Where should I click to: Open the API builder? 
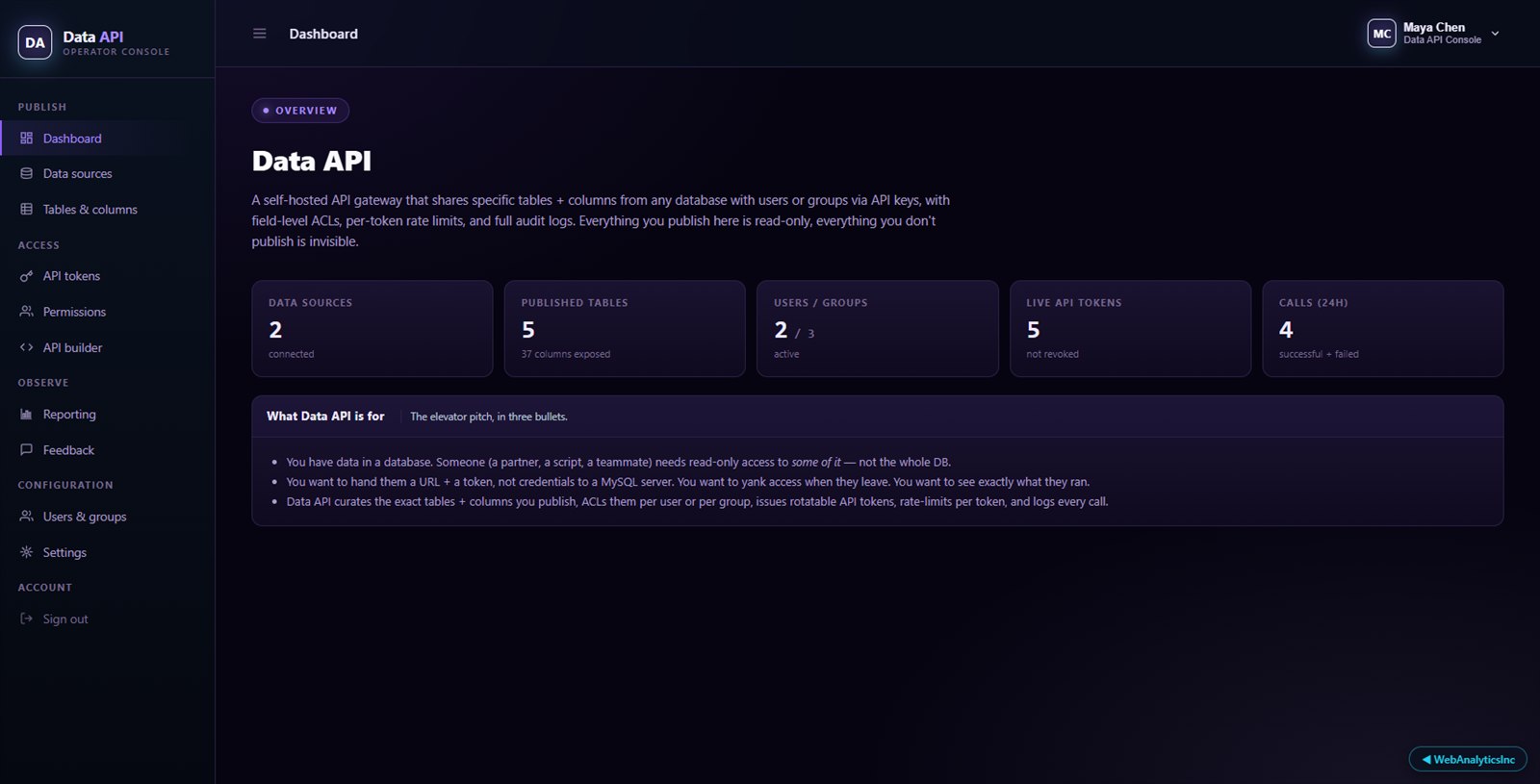click(x=108, y=348)
